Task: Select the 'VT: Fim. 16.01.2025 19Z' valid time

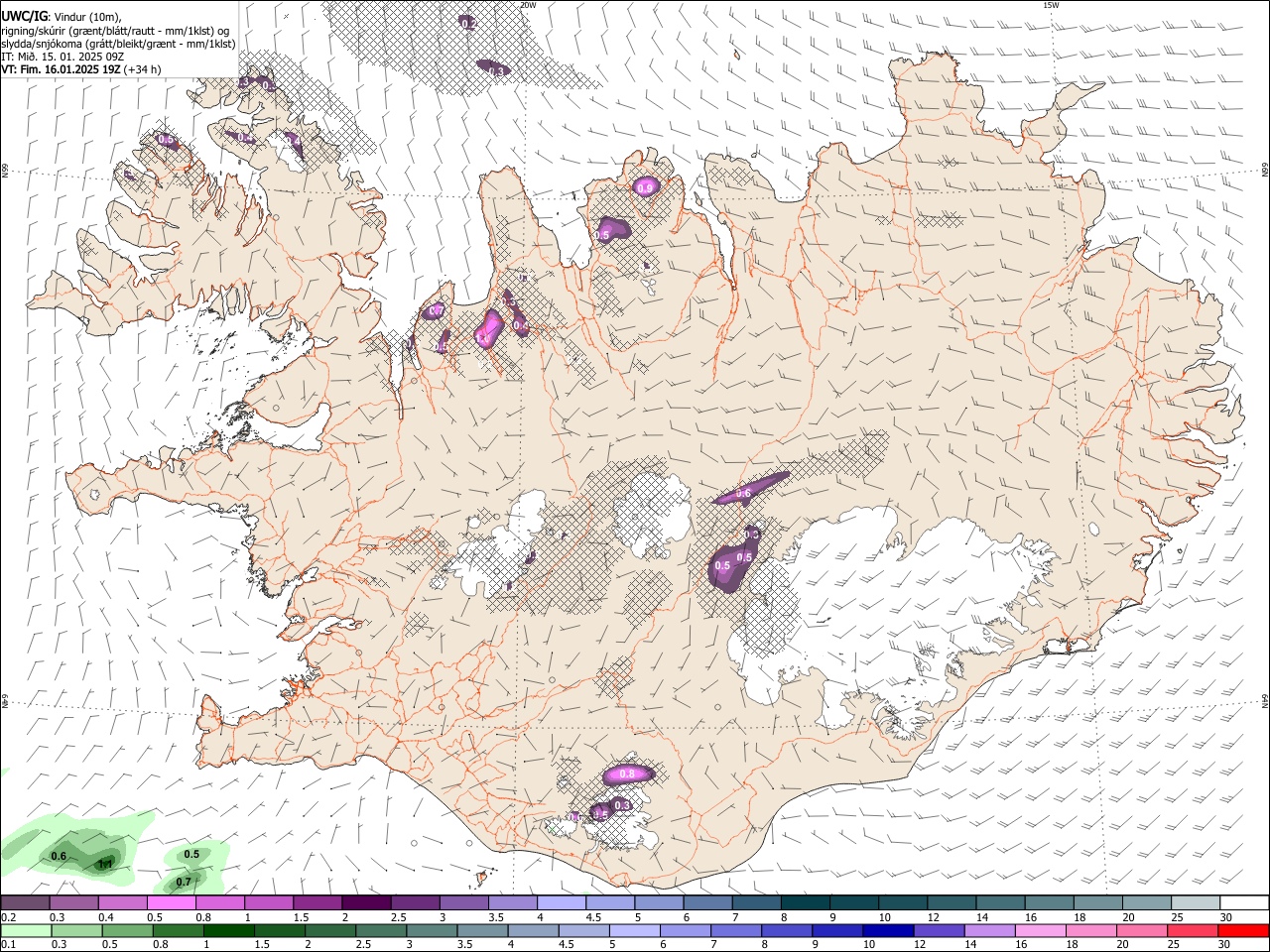Action: [x=61, y=69]
